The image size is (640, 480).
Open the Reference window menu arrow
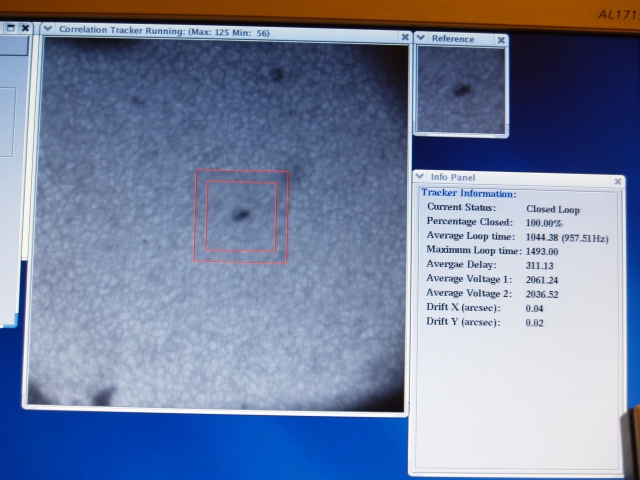click(x=421, y=38)
